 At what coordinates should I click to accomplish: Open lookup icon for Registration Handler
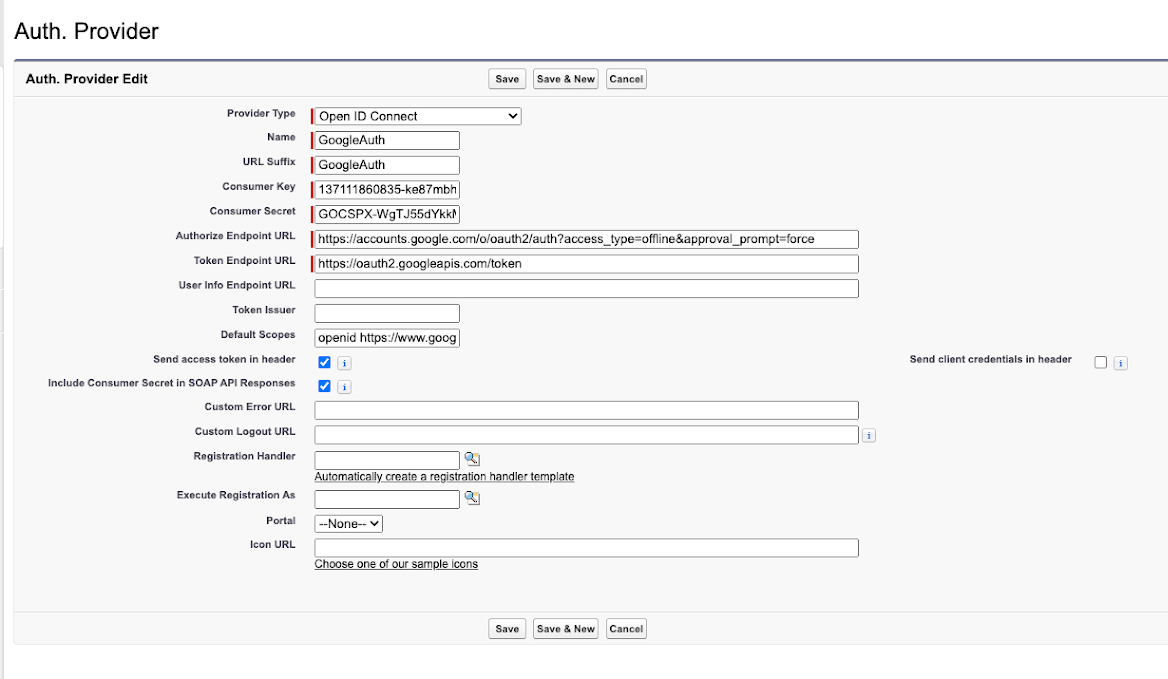472,459
